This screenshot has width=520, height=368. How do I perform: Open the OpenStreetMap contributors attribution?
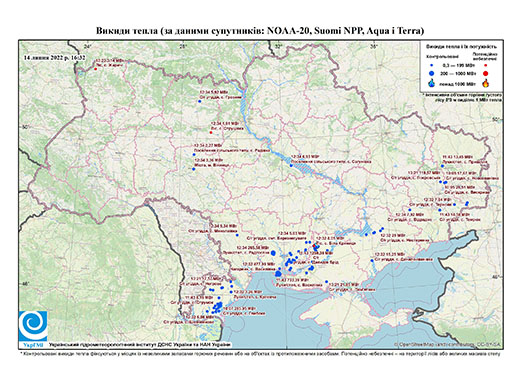(x=447, y=344)
